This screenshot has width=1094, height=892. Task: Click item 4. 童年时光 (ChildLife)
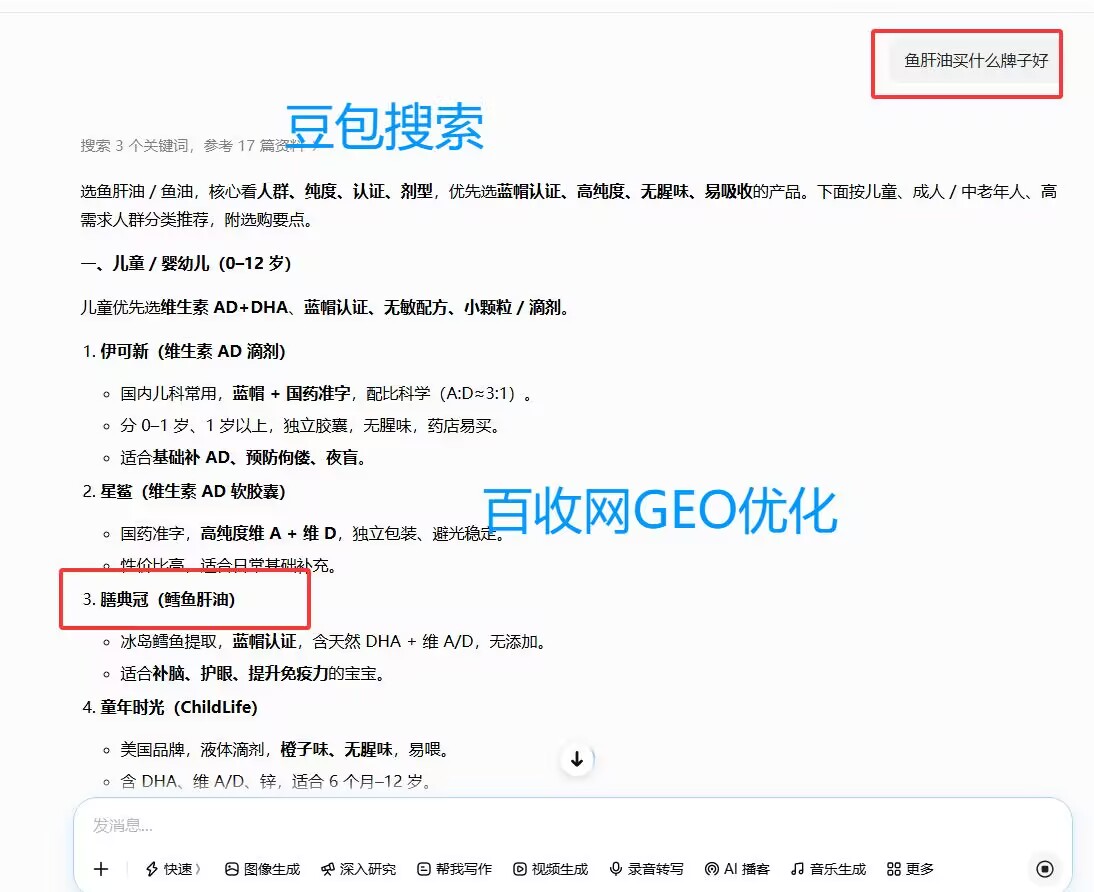point(170,707)
